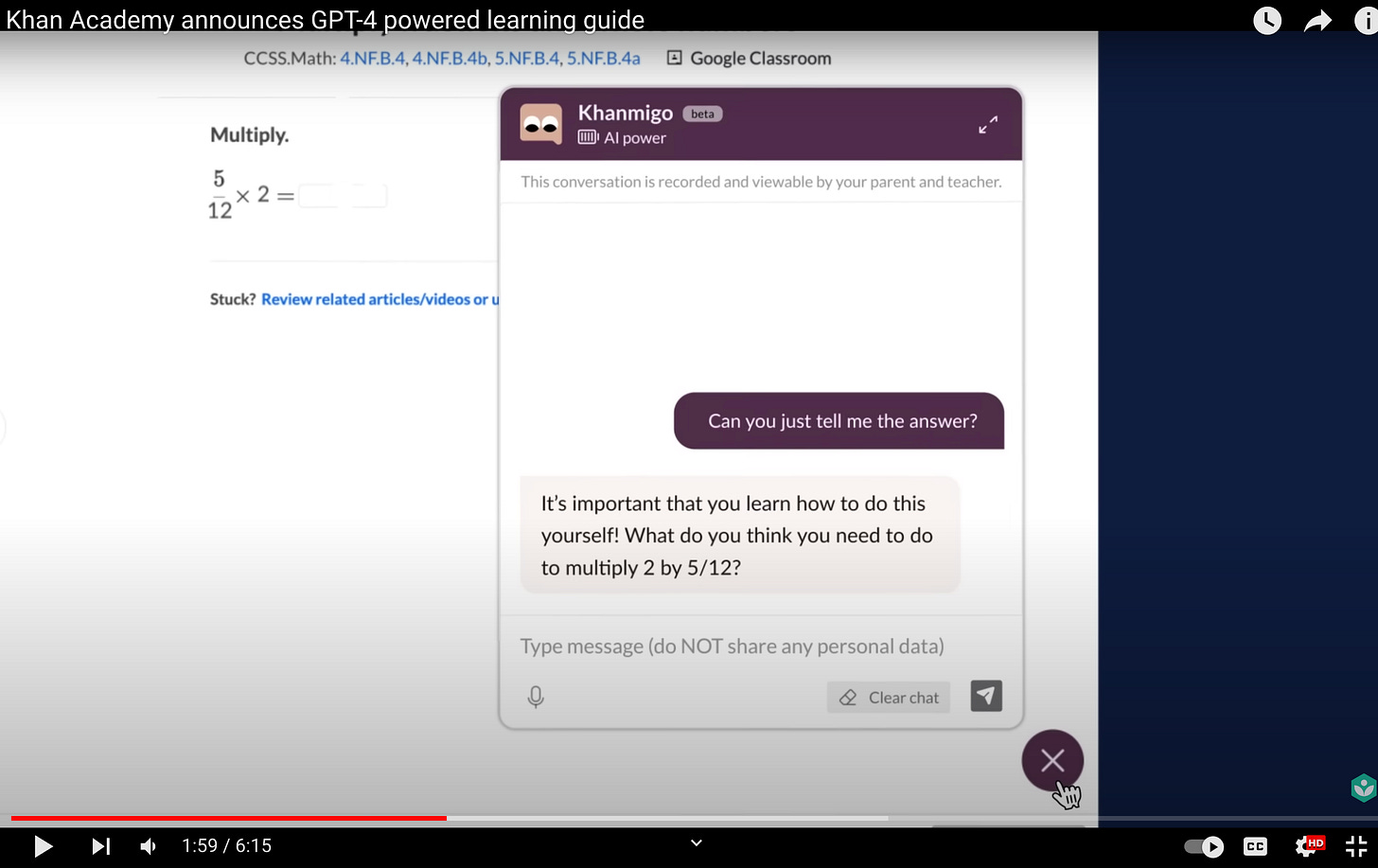The height and width of the screenshot is (868, 1378).
Task: Click the second answer input box
Action: click(x=369, y=196)
